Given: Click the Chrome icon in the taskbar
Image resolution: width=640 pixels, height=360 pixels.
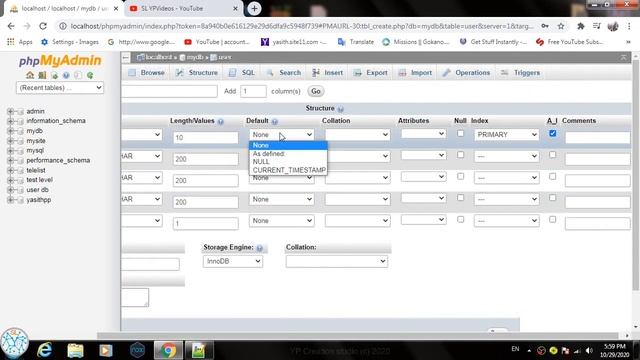Looking at the screenshot, I should click(168, 350).
